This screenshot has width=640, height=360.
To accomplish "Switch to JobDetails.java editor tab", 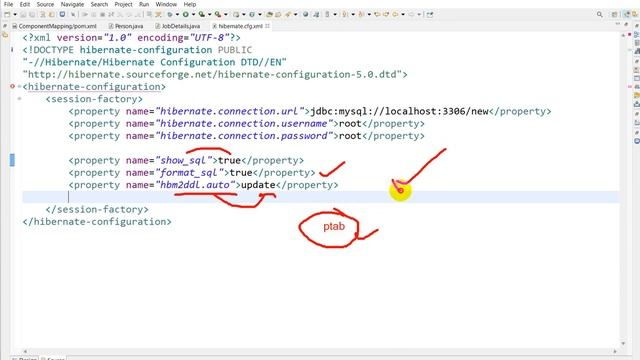I will point(178,26).
